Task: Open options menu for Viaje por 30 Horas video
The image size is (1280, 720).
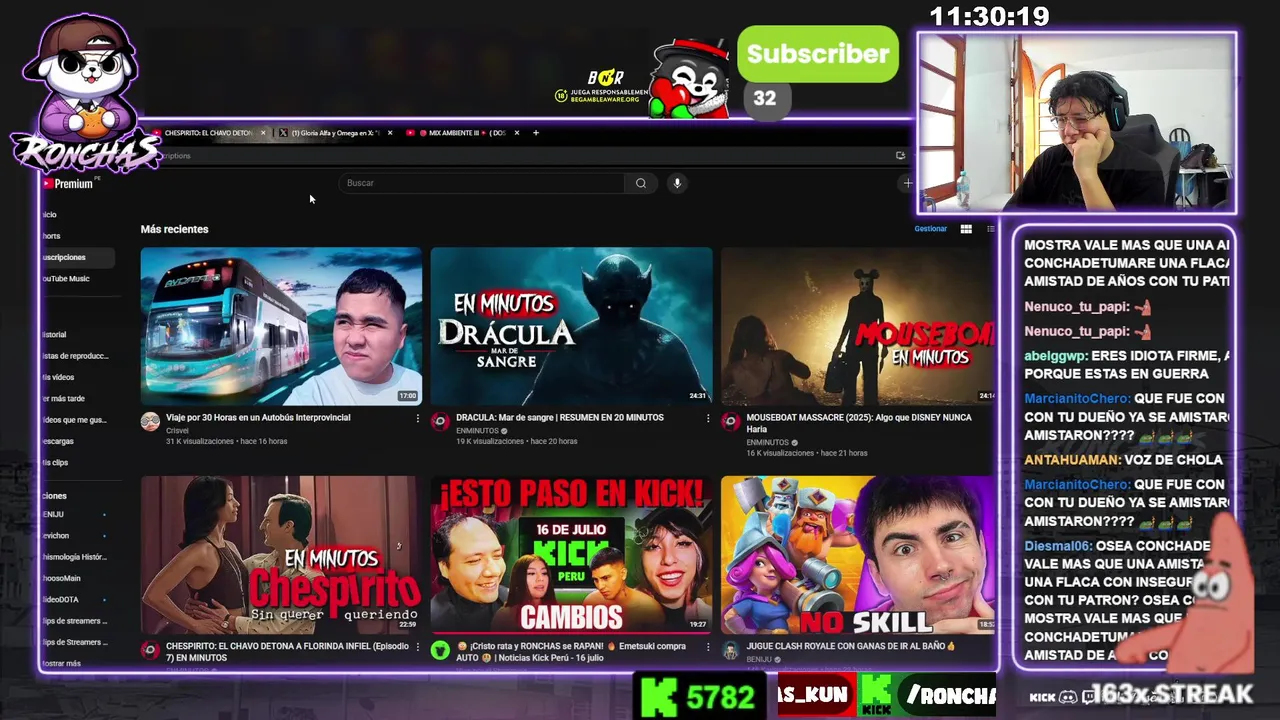Action: 418,418
